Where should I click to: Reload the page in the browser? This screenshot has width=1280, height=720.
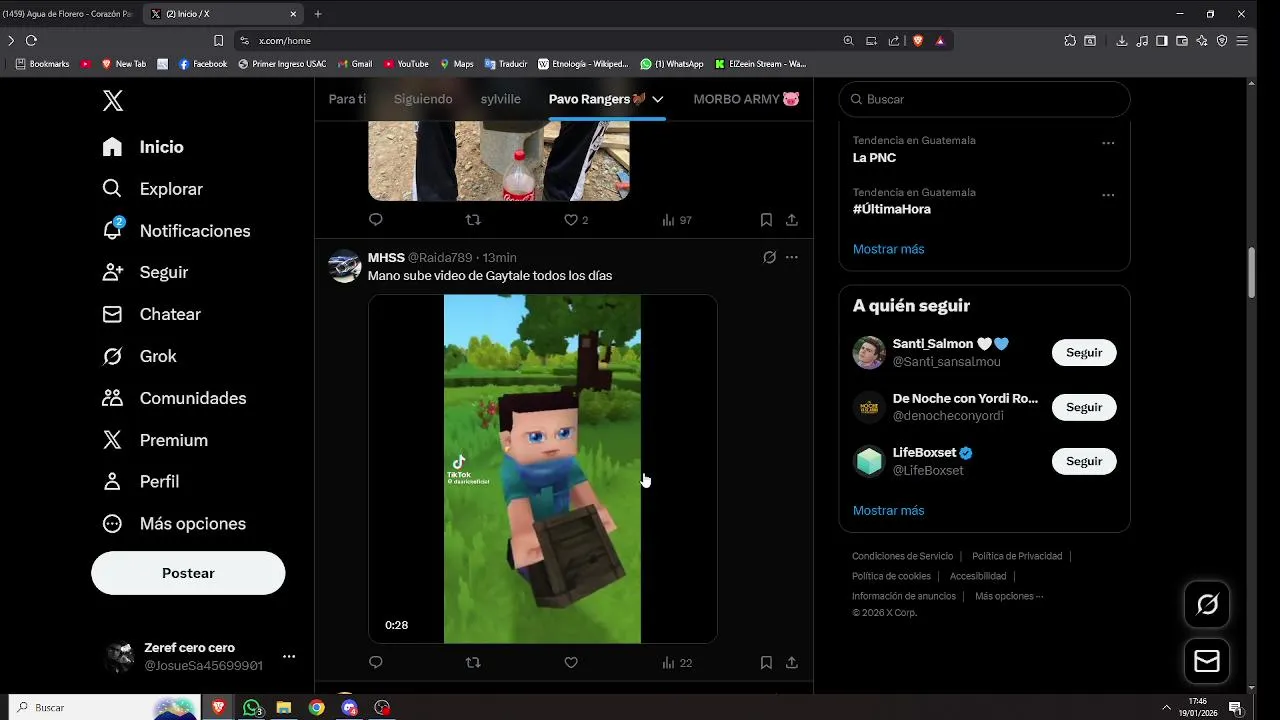click(31, 40)
